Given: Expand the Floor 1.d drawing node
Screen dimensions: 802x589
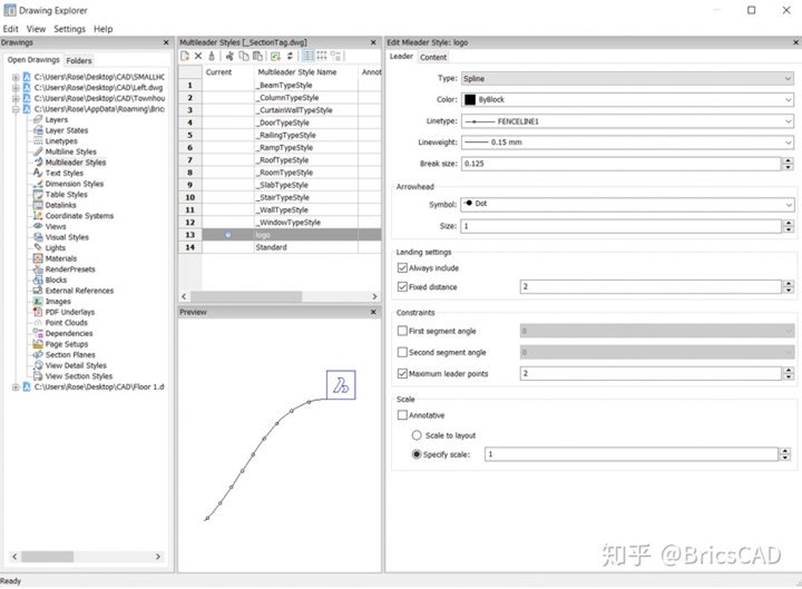Looking at the screenshot, I should [16, 388].
